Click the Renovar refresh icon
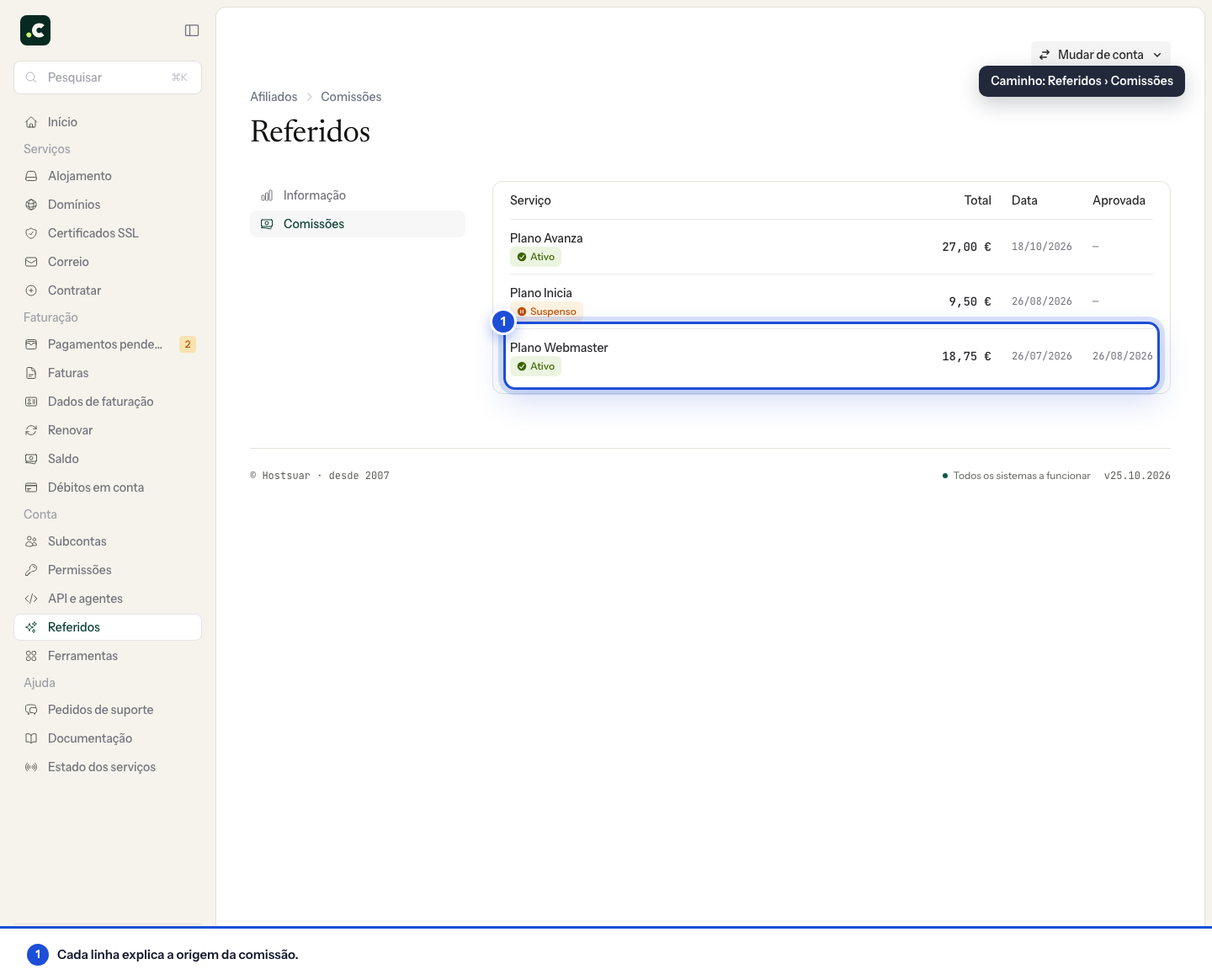Screen dimensions: 1212x980 [x=31, y=430]
